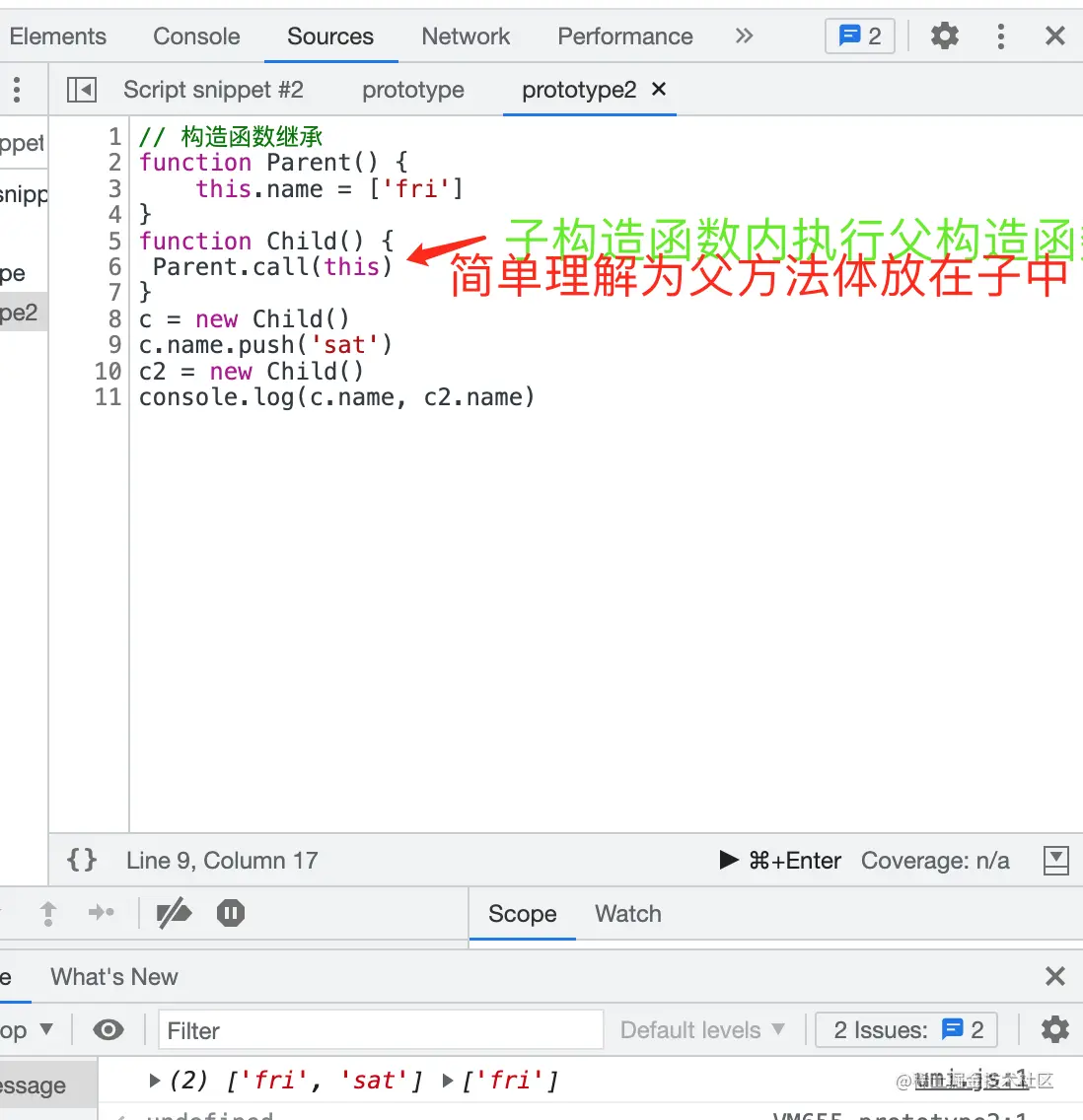Expand the ['fri', 'sat'] array output
The width and height of the screenshot is (1083, 1120).
click(154, 1080)
